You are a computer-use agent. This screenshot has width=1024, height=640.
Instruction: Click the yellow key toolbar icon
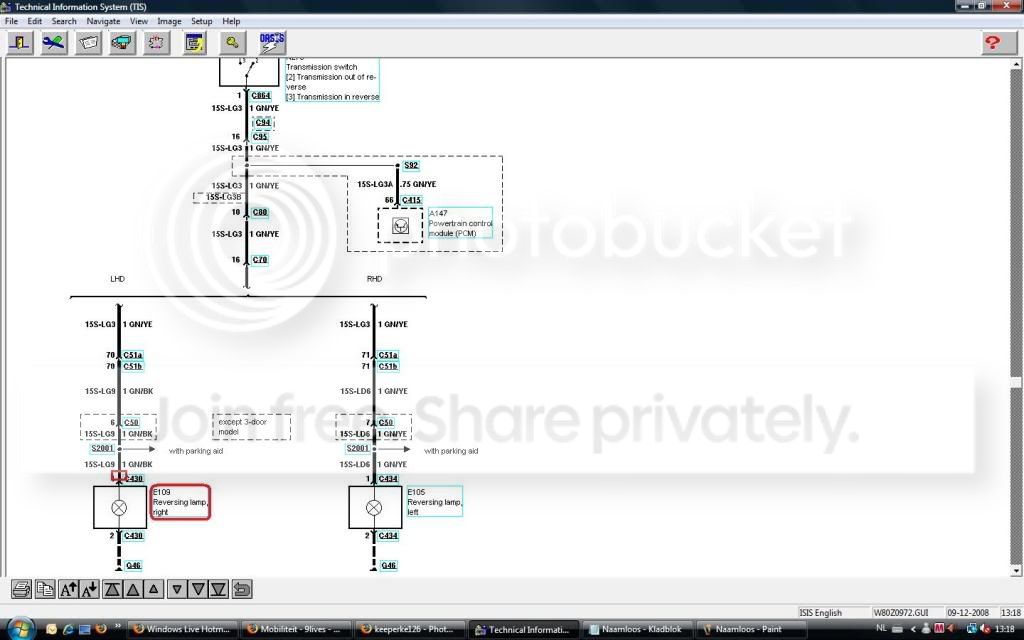pos(232,43)
